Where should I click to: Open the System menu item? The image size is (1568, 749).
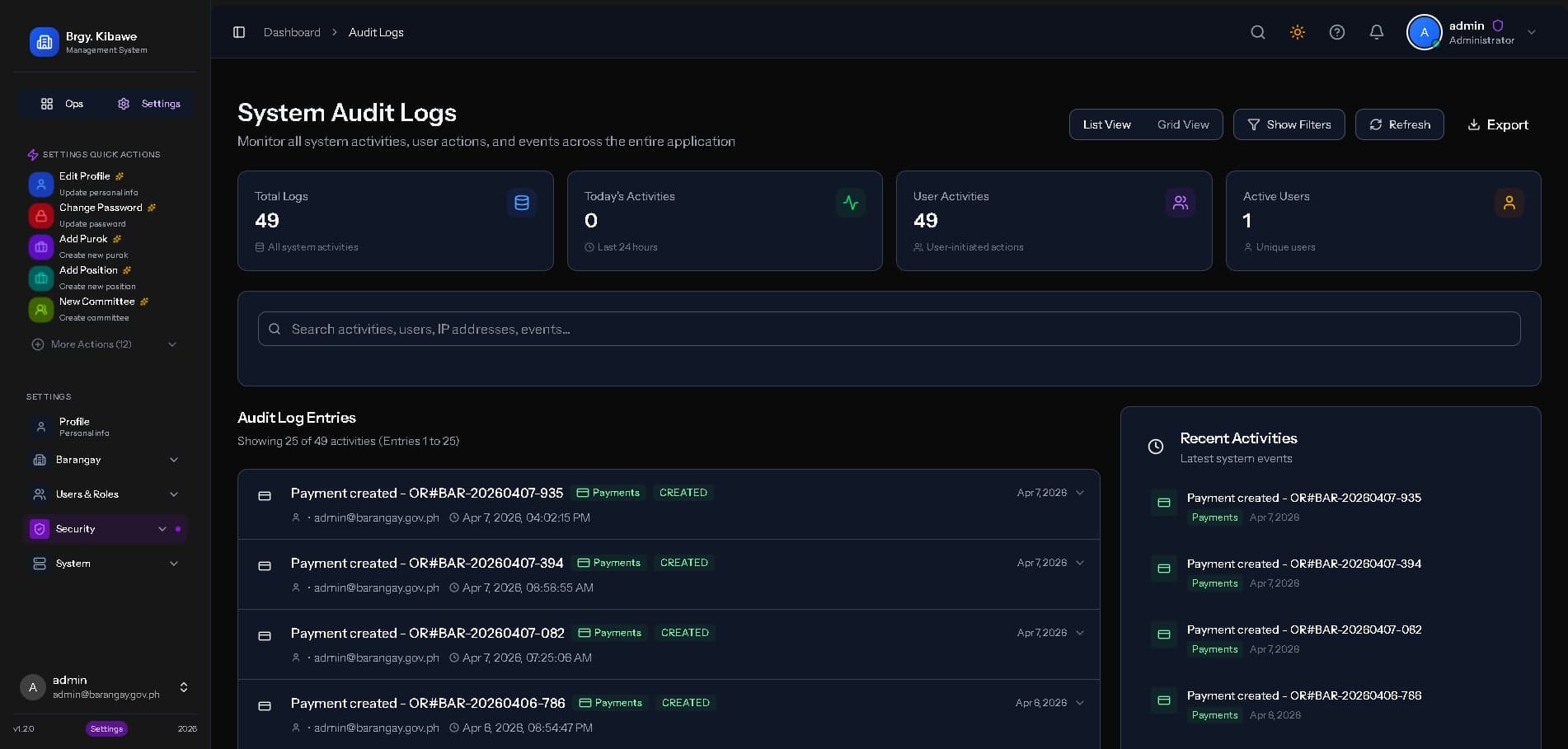tap(106, 564)
